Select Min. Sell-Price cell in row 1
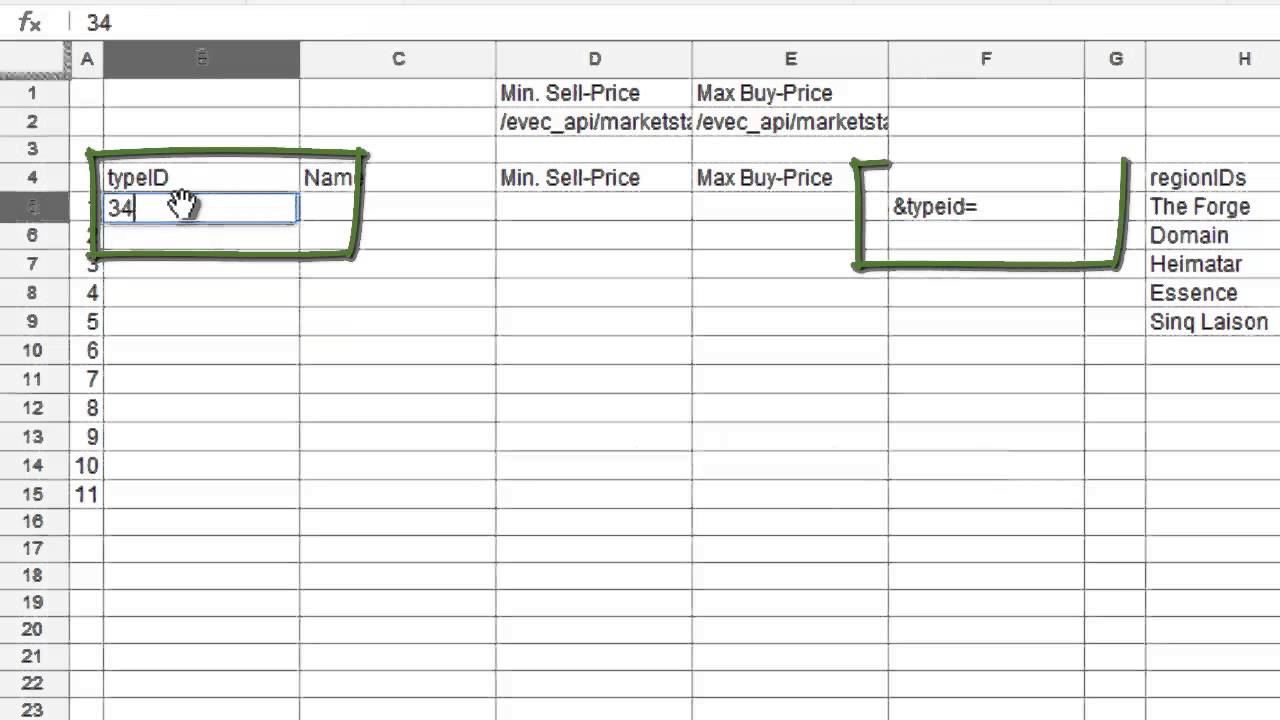The image size is (1280, 720). pyautogui.click(x=594, y=93)
